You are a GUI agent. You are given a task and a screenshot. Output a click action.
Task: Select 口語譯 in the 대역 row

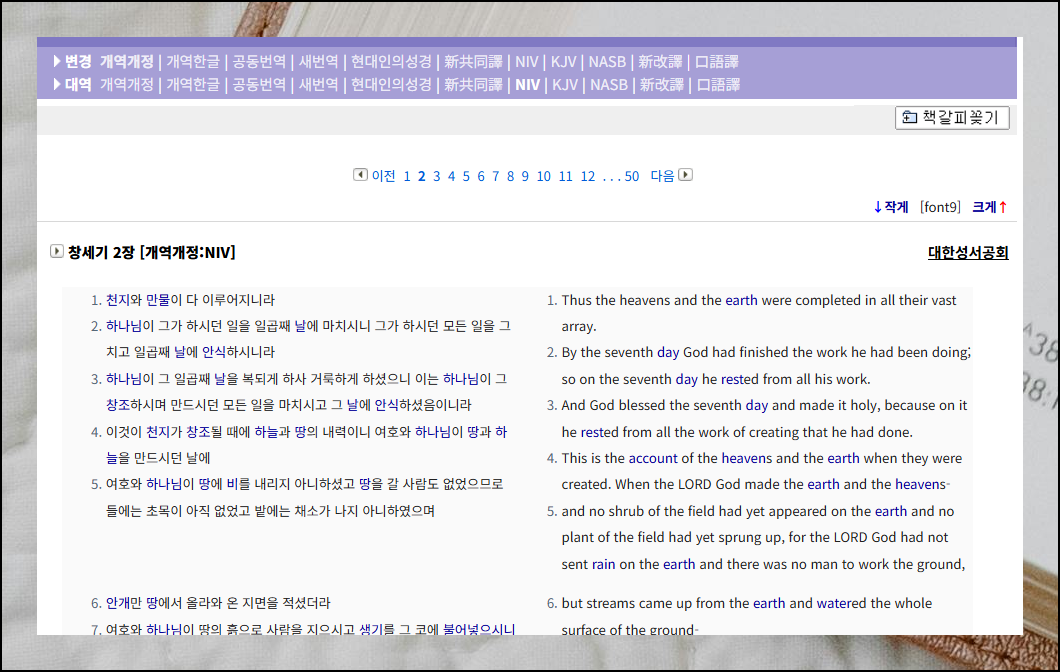point(719,85)
